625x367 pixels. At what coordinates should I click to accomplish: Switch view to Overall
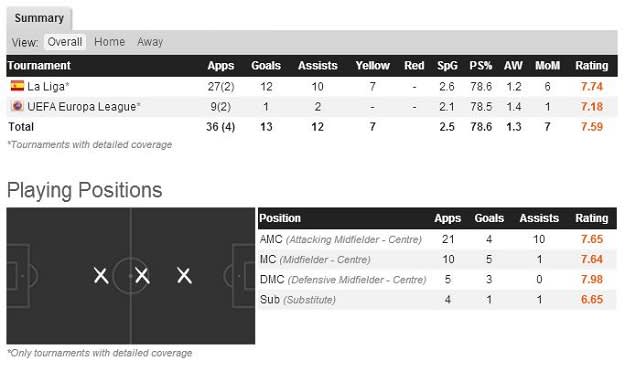pyautogui.click(x=65, y=42)
